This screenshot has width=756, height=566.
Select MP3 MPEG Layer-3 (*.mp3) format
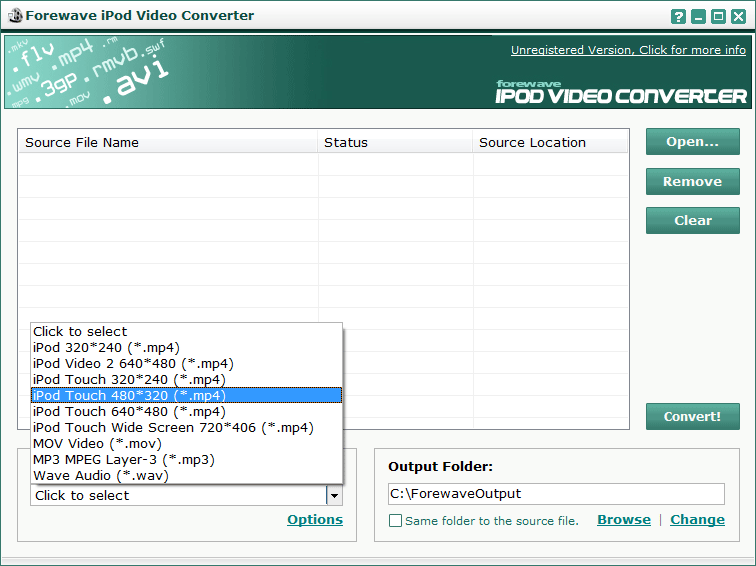coord(187,459)
